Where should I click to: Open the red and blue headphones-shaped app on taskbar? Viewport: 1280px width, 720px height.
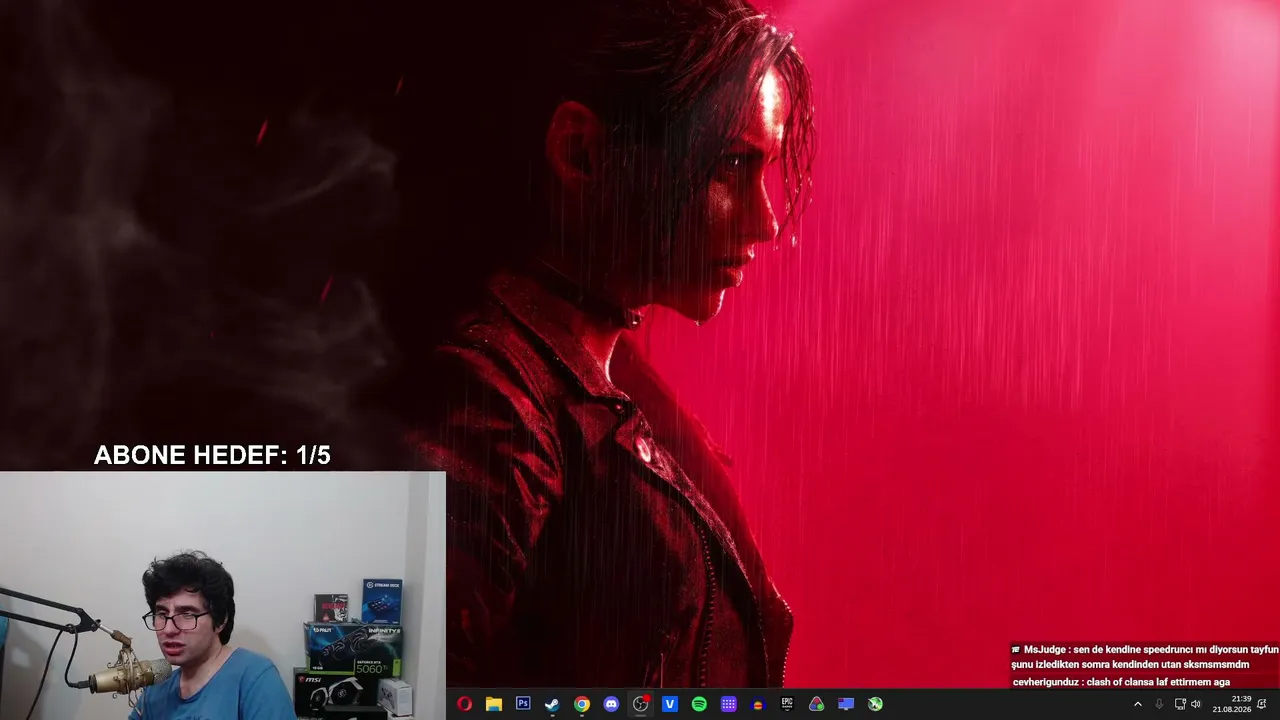(758, 704)
